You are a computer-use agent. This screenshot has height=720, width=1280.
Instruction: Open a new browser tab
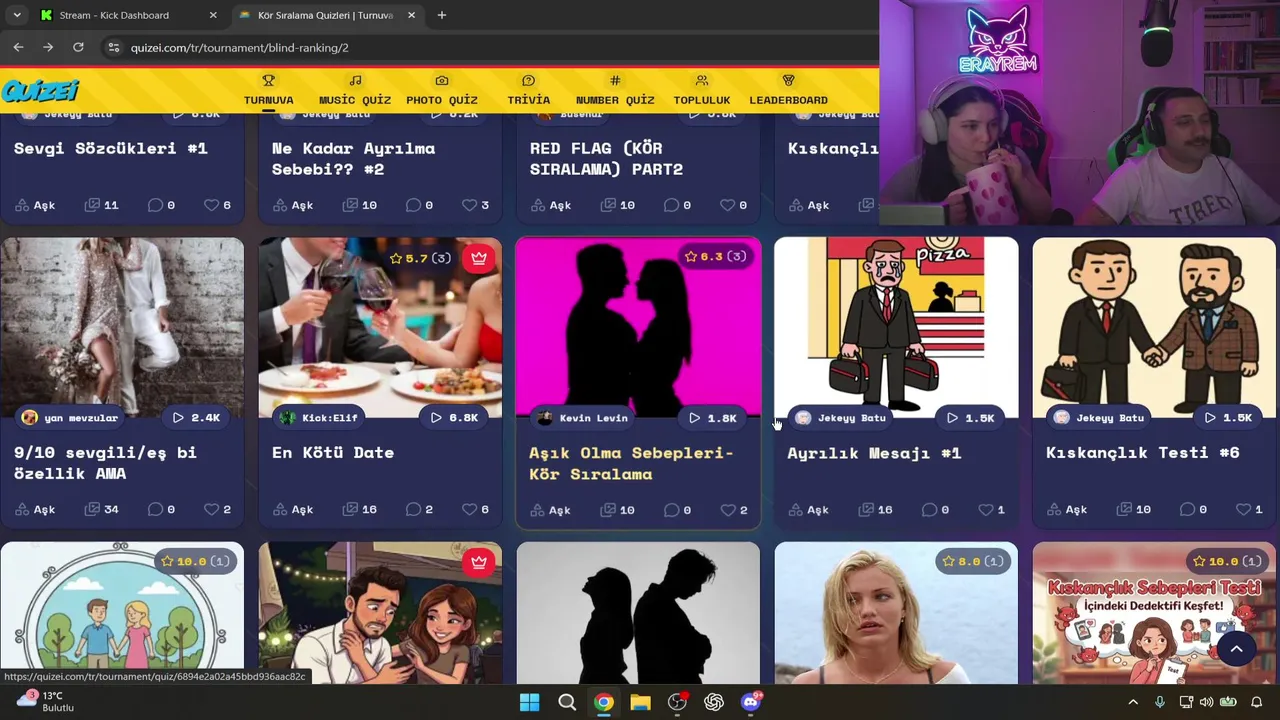442,15
